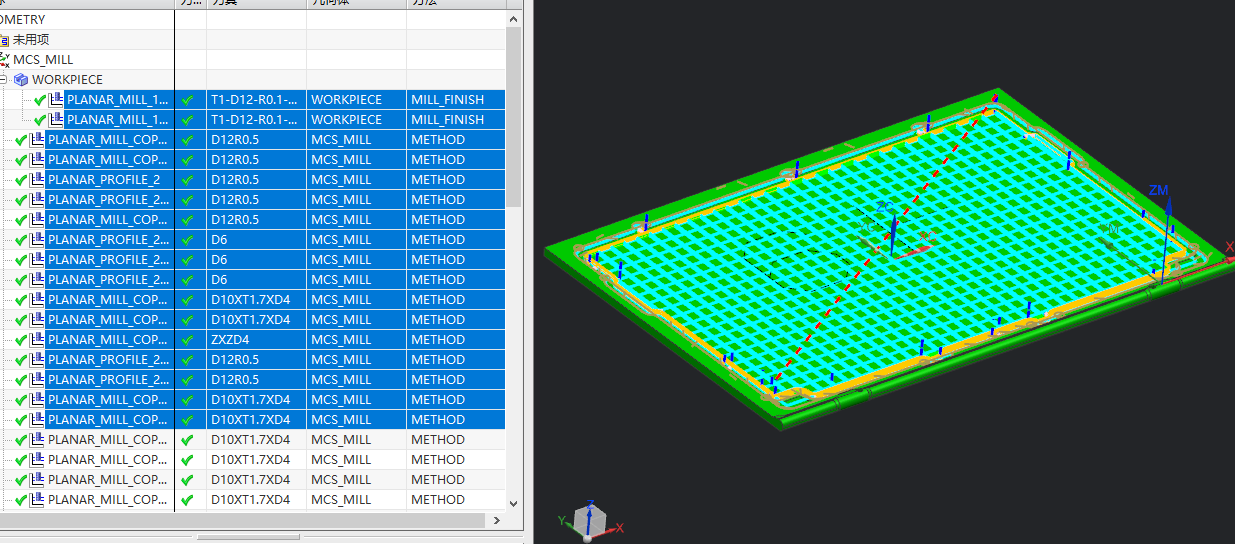Click the view triad cube in the viewport corner
This screenshot has width=1235, height=544.
589,522
